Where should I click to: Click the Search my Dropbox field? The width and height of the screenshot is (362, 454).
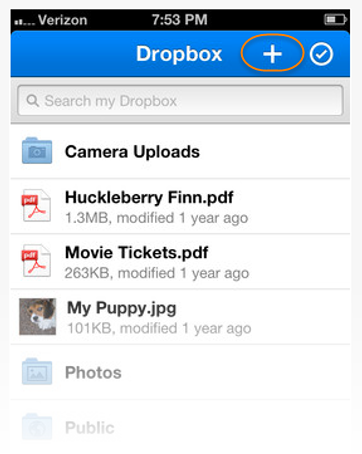point(180,100)
